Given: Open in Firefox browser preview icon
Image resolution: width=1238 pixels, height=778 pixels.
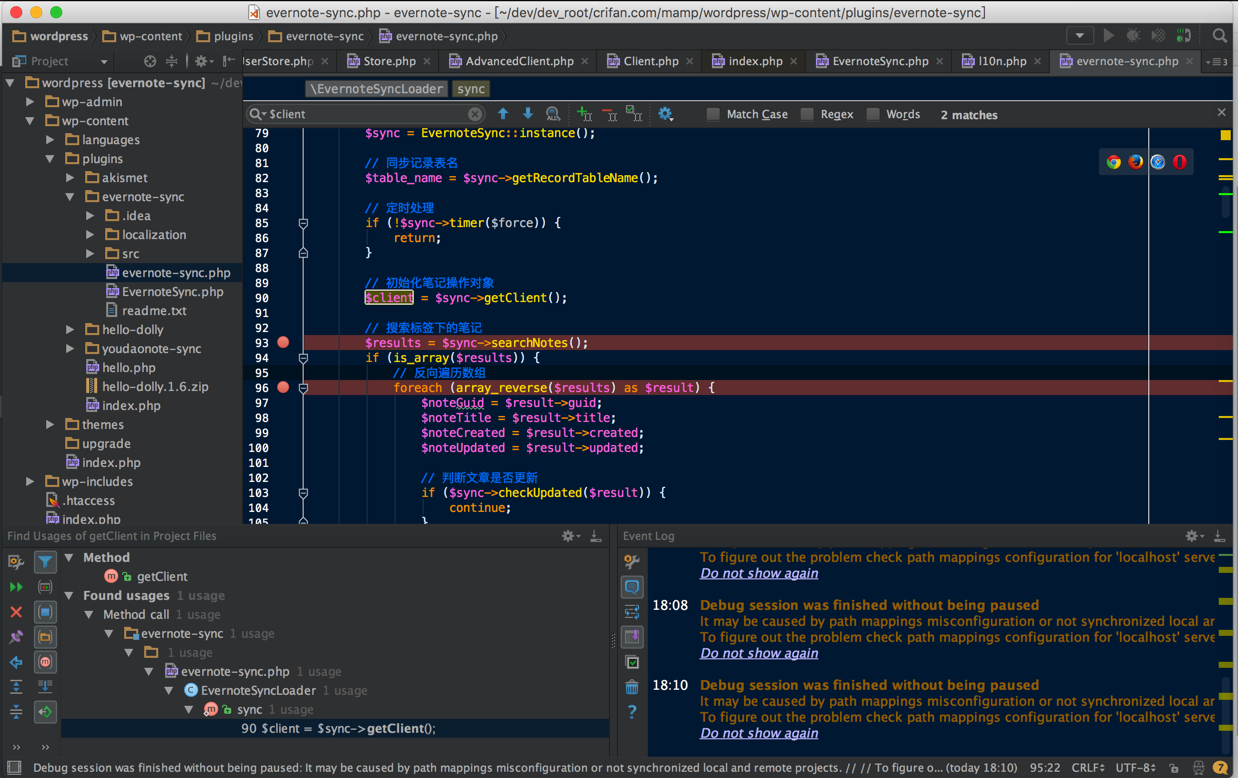Looking at the screenshot, I should 1135,162.
